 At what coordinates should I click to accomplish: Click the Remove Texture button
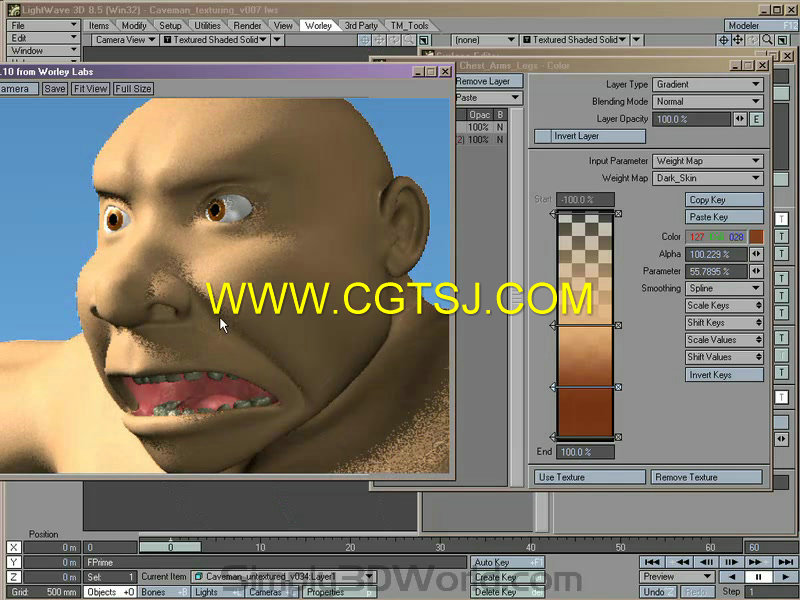707,477
